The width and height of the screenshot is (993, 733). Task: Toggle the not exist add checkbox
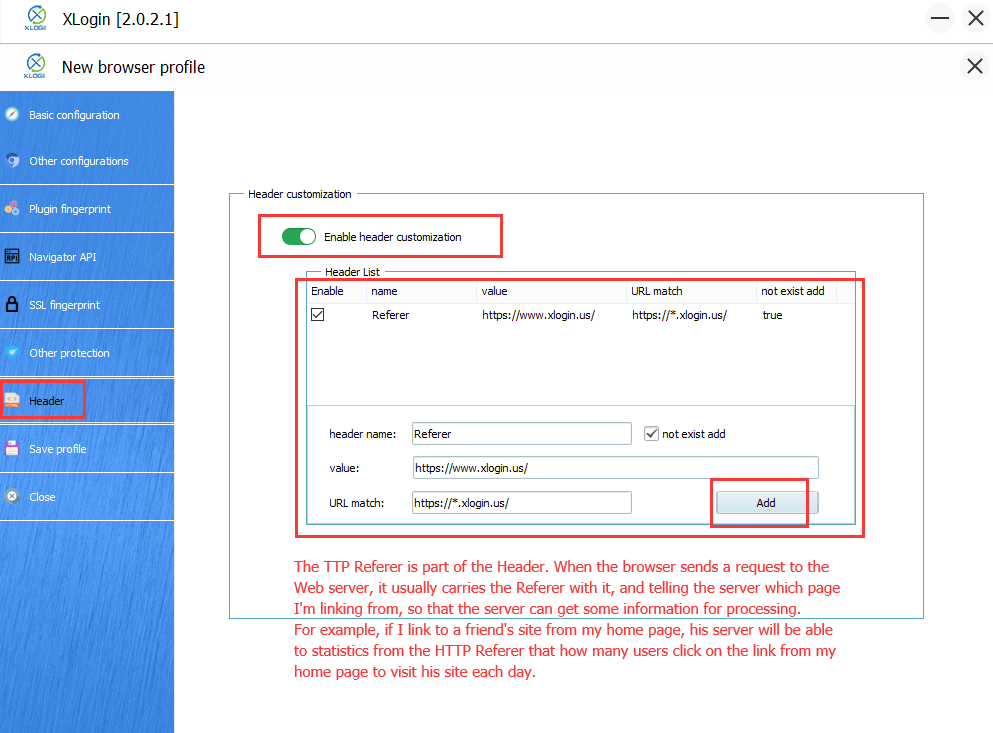coord(651,433)
